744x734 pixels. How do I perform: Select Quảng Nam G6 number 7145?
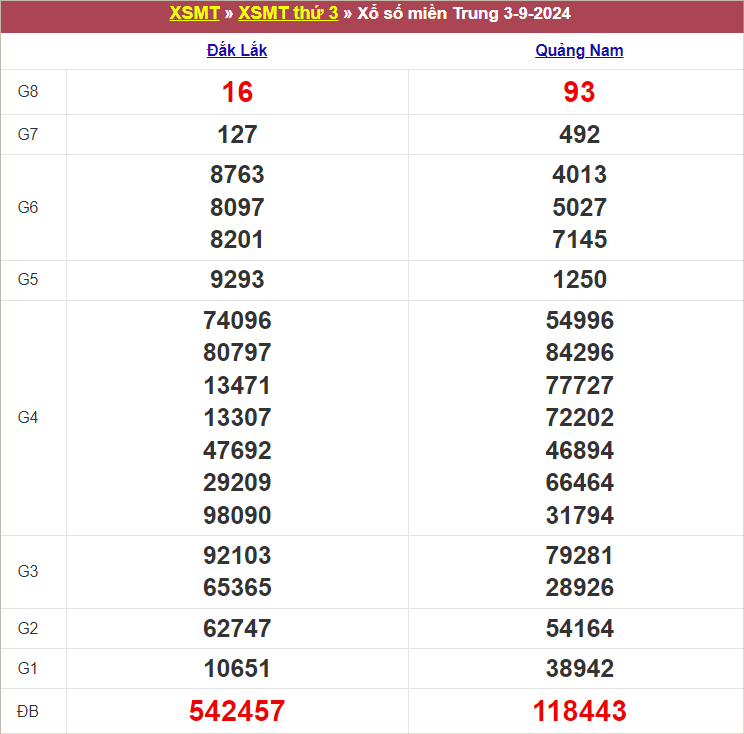tap(579, 239)
